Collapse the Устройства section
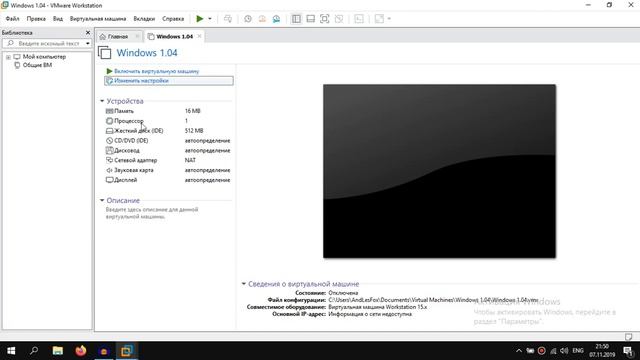Screen dimensions: 640x360 pyautogui.click(x=102, y=101)
